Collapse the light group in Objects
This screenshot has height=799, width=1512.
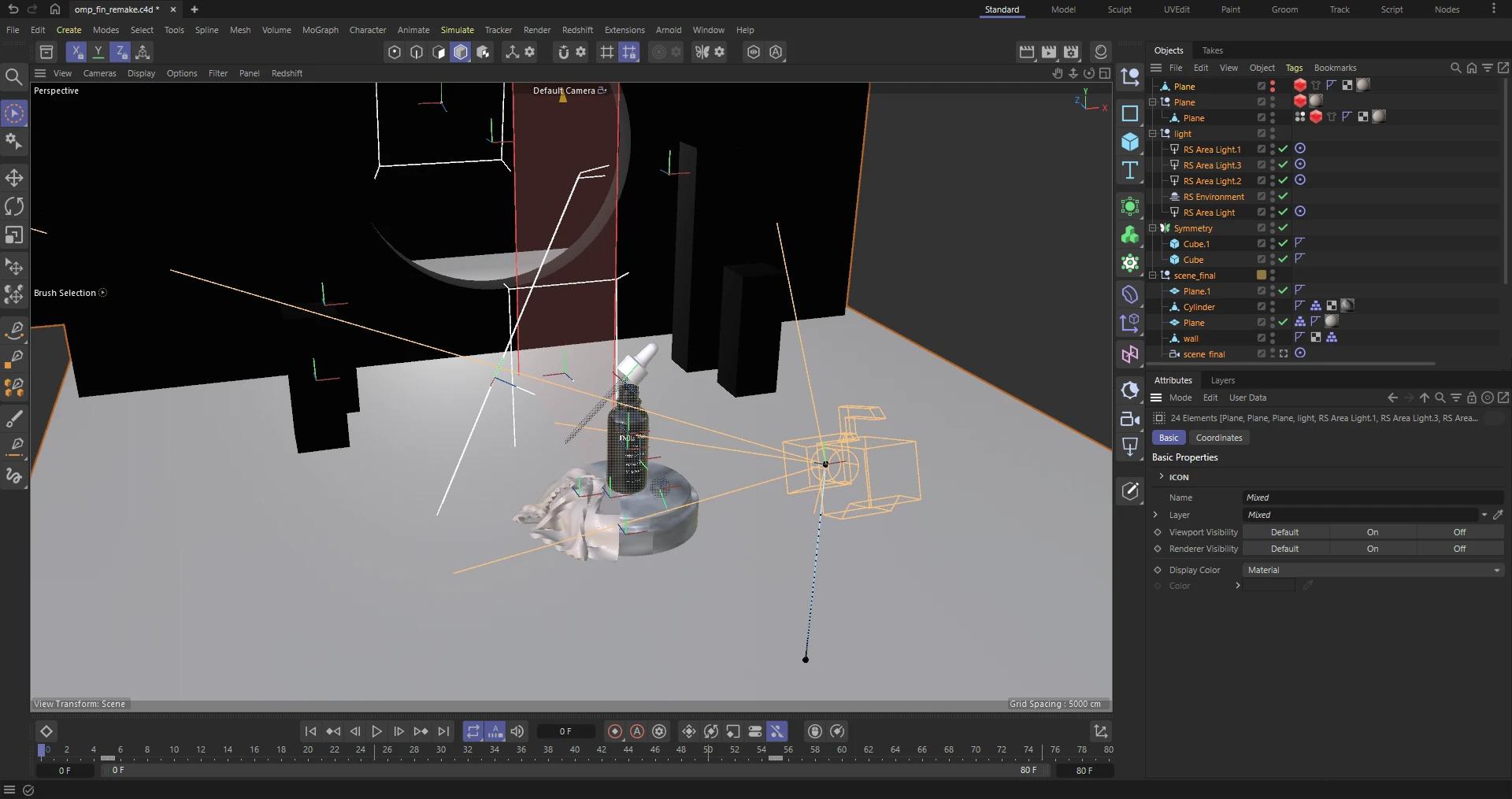click(x=1153, y=134)
